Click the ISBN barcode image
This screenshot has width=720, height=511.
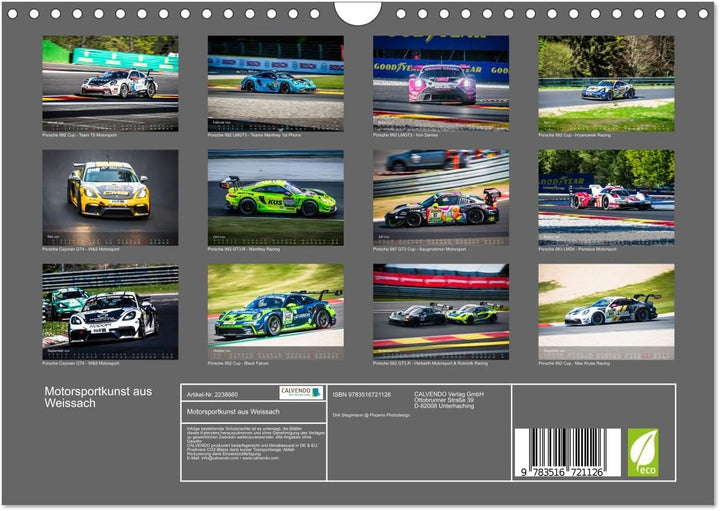coord(567,453)
